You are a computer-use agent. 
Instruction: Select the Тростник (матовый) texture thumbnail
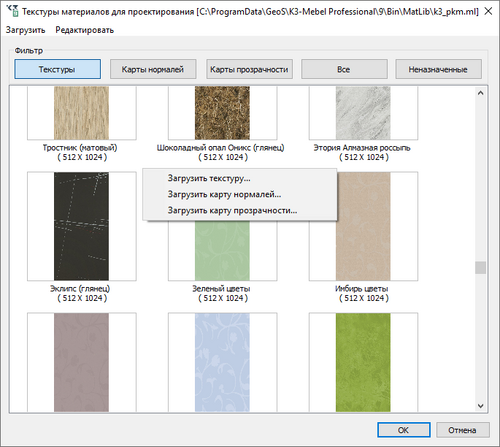(82, 113)
